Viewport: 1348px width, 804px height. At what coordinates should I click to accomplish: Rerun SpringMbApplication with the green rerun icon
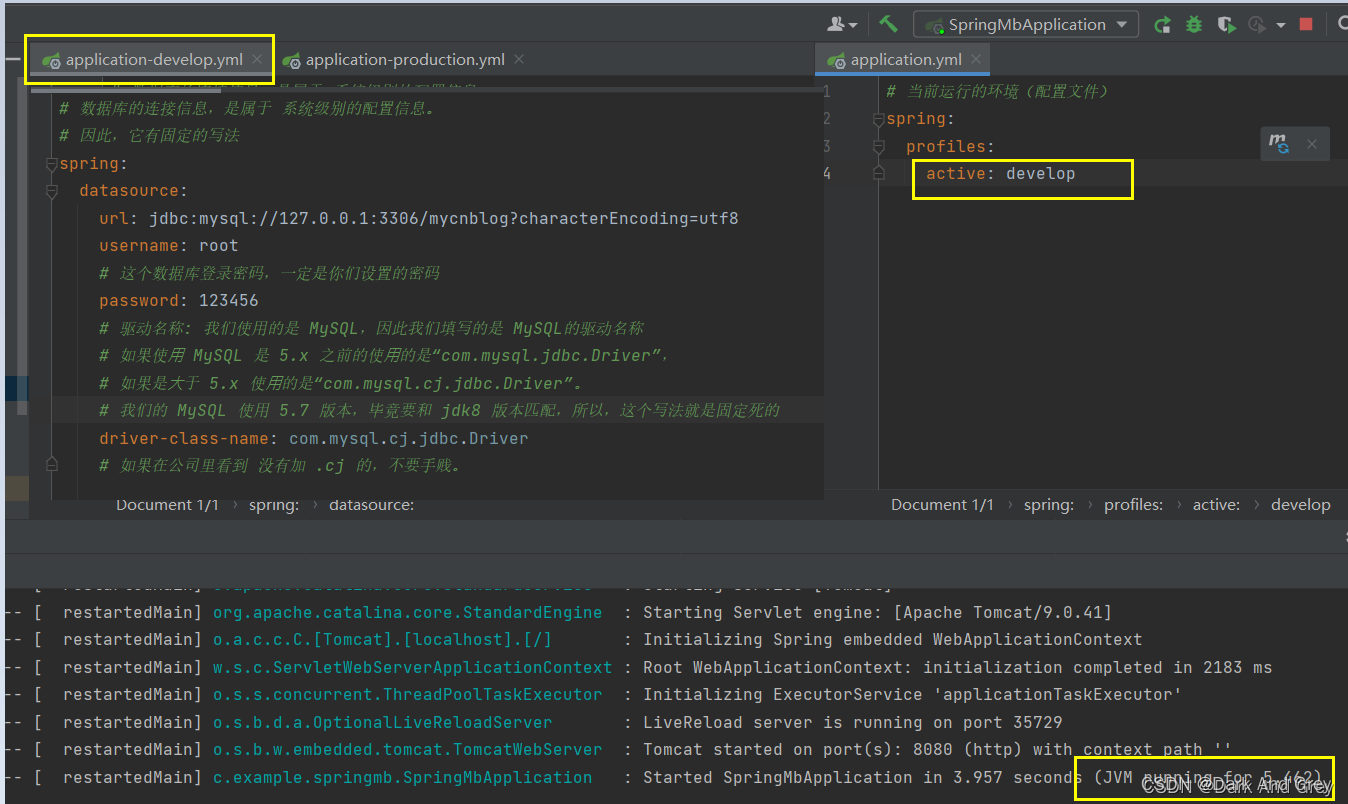coord(1162,25)
